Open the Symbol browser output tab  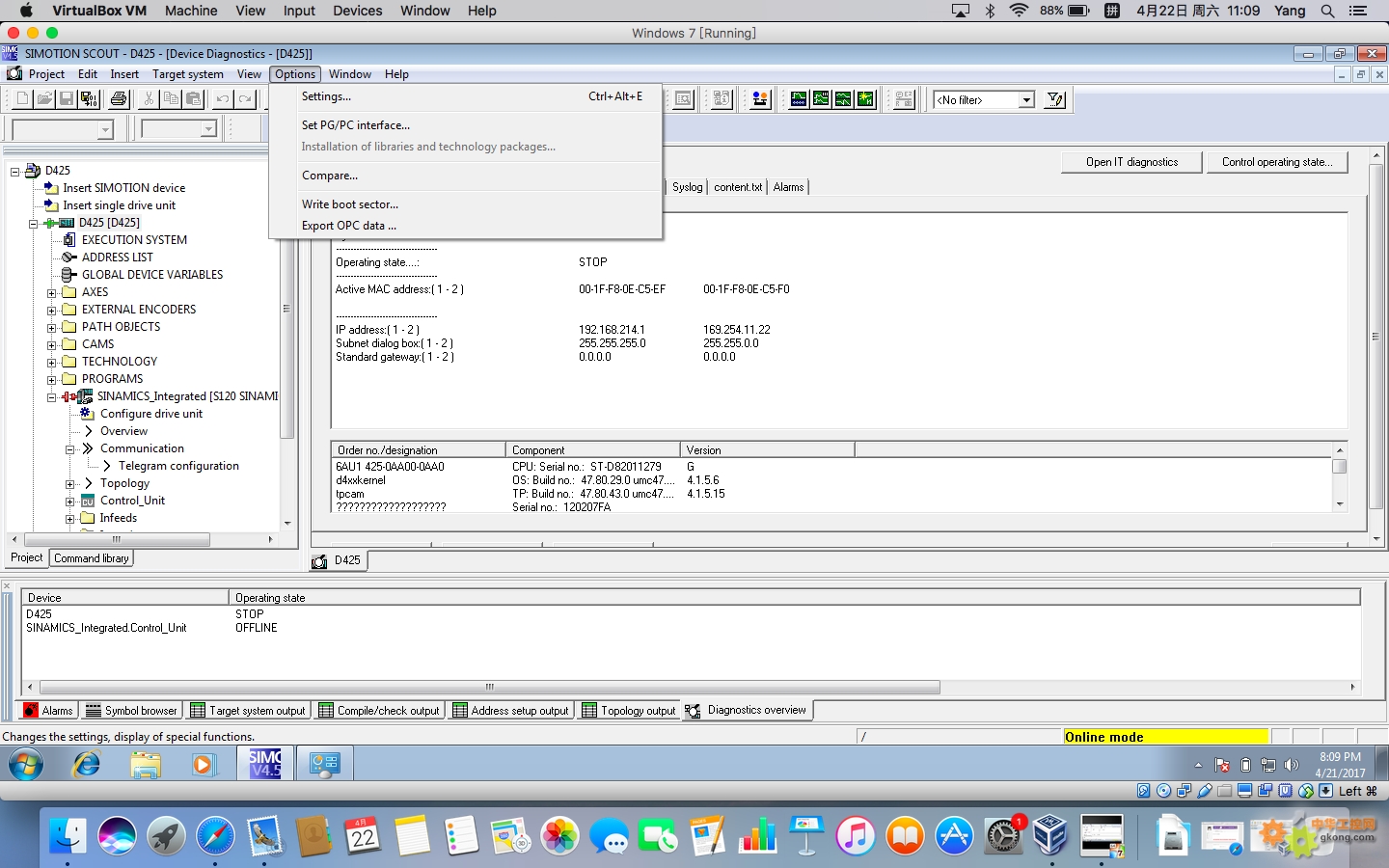pos(131,711)
